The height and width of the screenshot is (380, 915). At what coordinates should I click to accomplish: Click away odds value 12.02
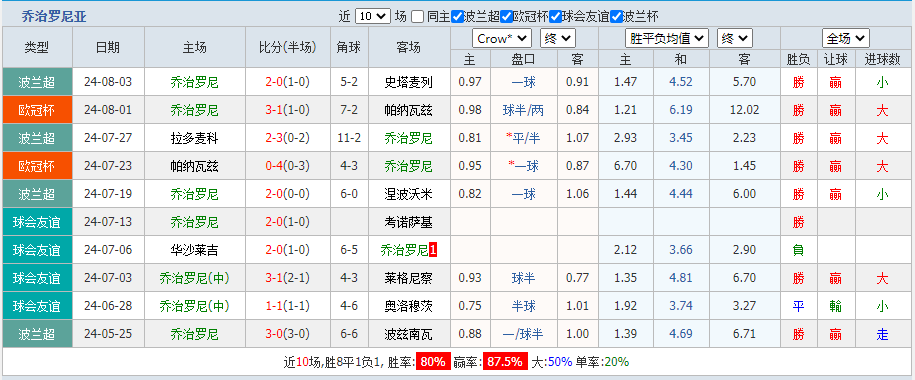[x=744, y=110]
